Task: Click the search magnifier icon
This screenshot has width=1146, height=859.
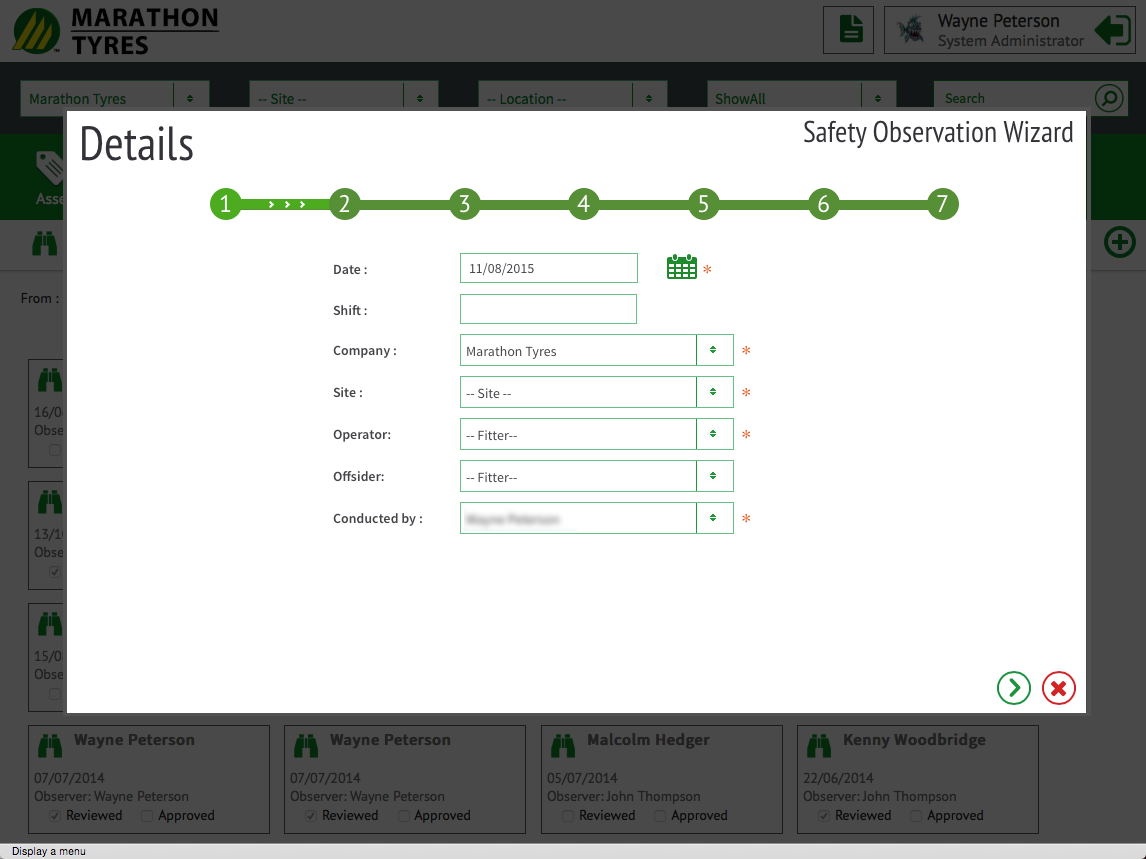Action: click(x=1108, y=98)
